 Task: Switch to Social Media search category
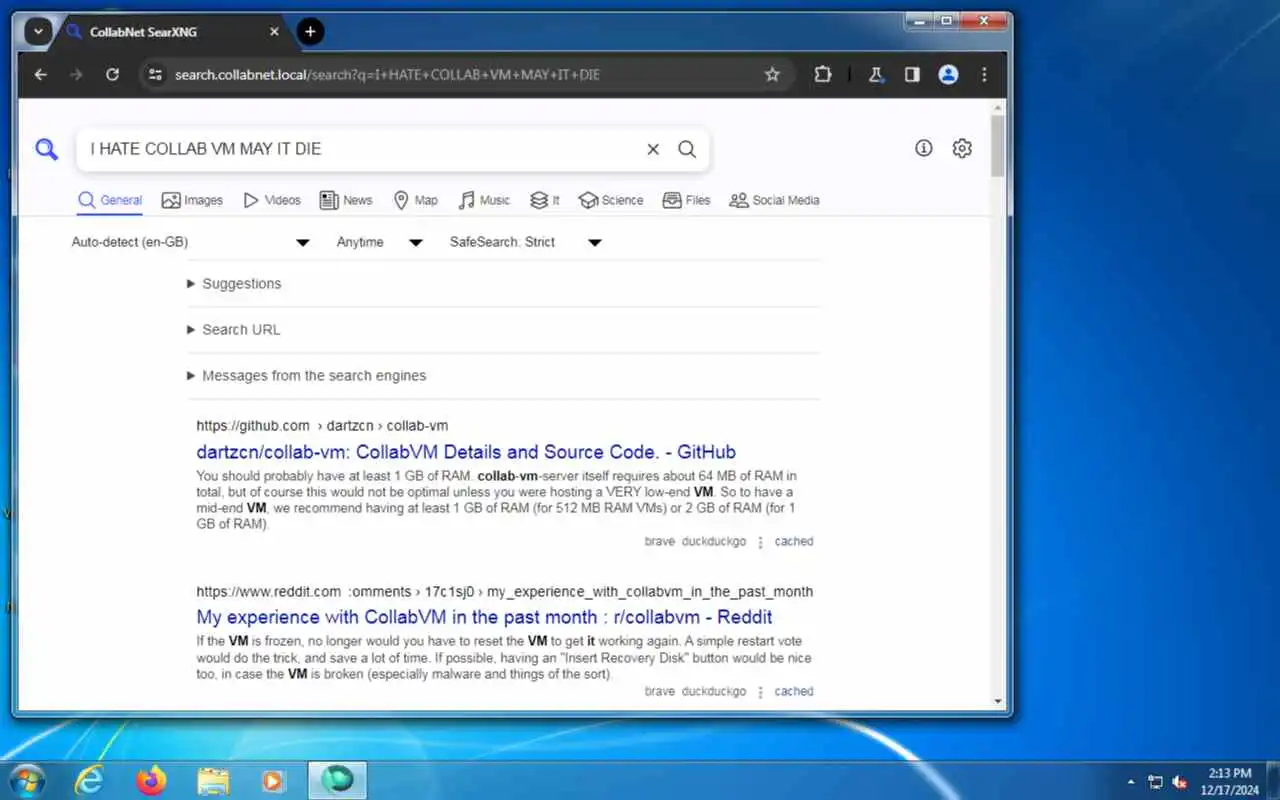point(774,200)
